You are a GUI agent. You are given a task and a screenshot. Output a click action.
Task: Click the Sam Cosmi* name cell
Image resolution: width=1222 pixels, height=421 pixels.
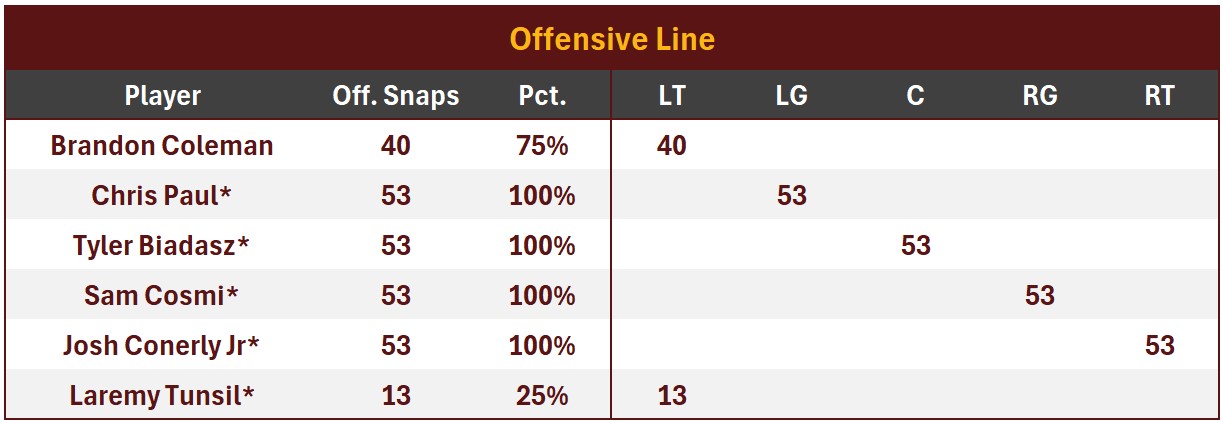[x=162, y=296]
